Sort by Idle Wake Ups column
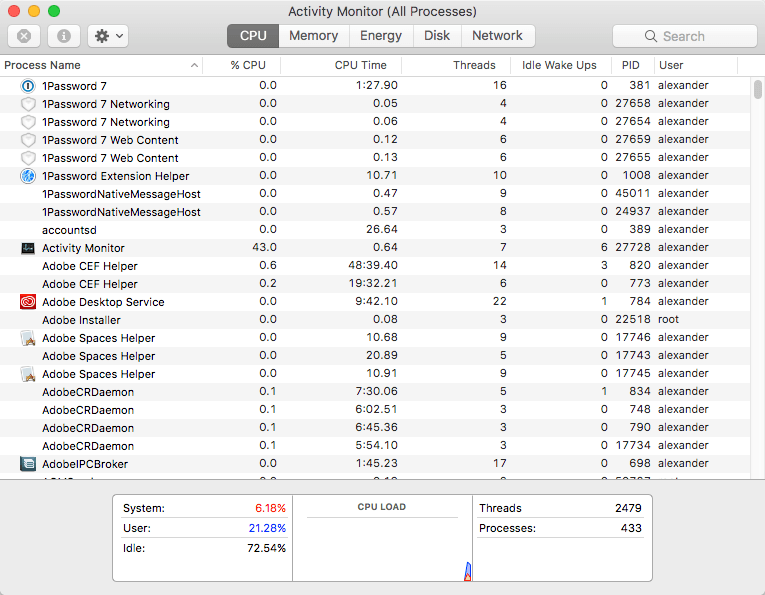Viewport: 765px width, 595px height. pyautogui.click(x=559, y=65)
